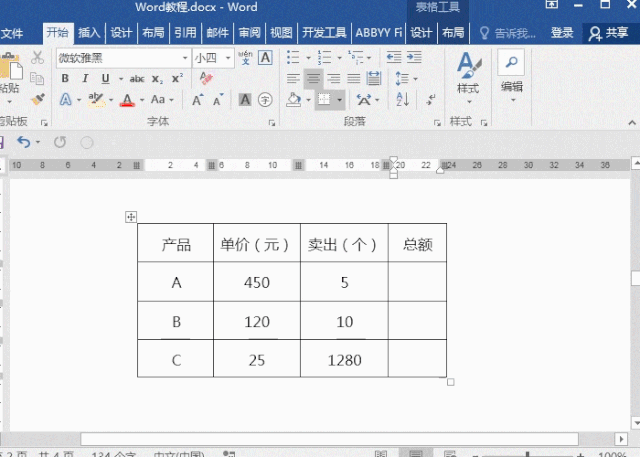The image size is (640, 457).
Task: Click the cell containing 1280
Action: 344,359
